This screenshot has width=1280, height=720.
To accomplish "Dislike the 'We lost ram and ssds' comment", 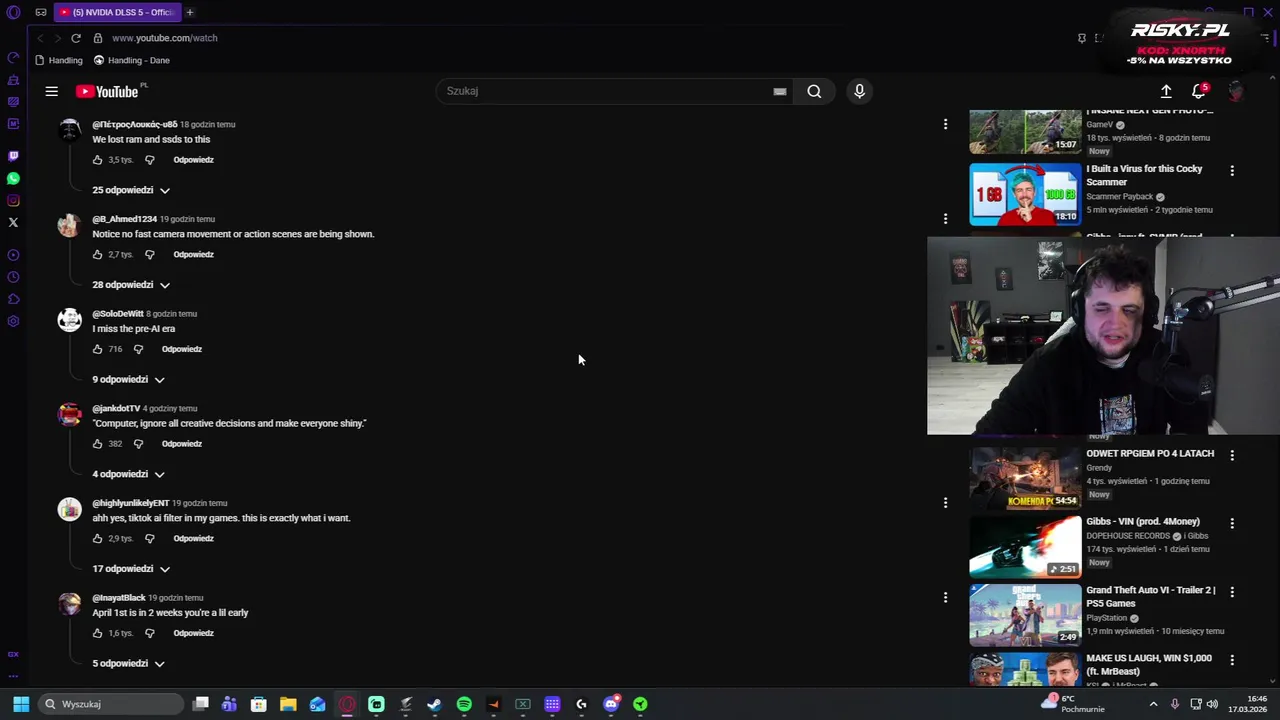I will [150, 160].
